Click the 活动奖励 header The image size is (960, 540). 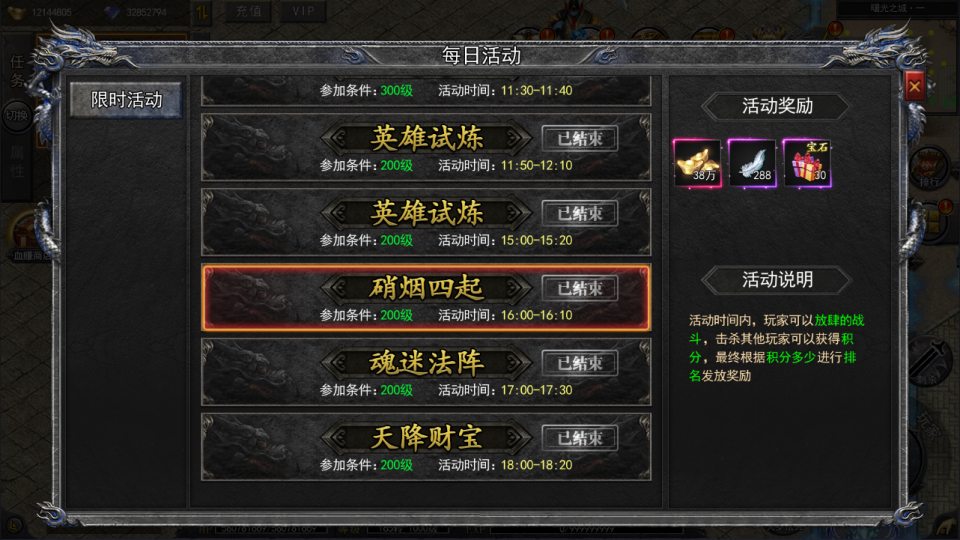777,106
